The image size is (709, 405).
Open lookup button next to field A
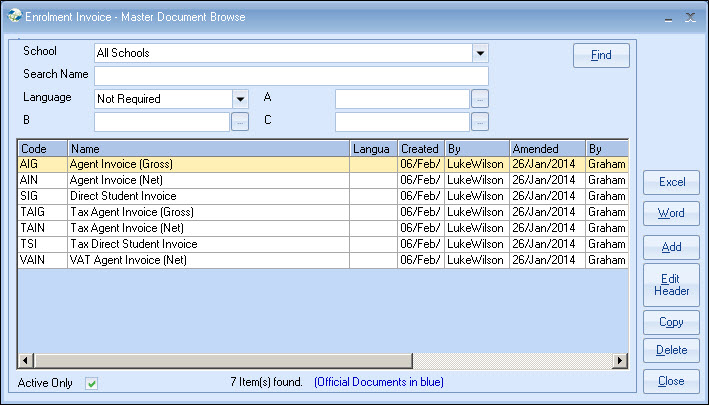(480, 99)
